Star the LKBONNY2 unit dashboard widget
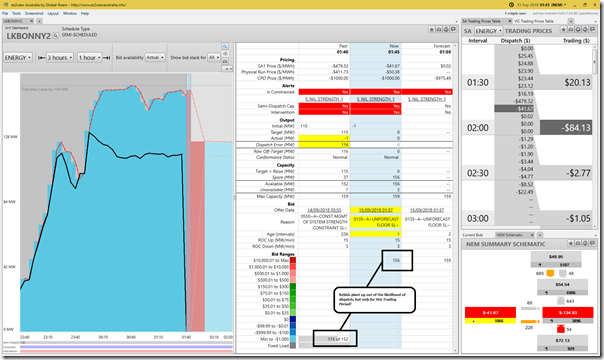The width and height of the screenshot is (604, 360). (x=432, y=29)
